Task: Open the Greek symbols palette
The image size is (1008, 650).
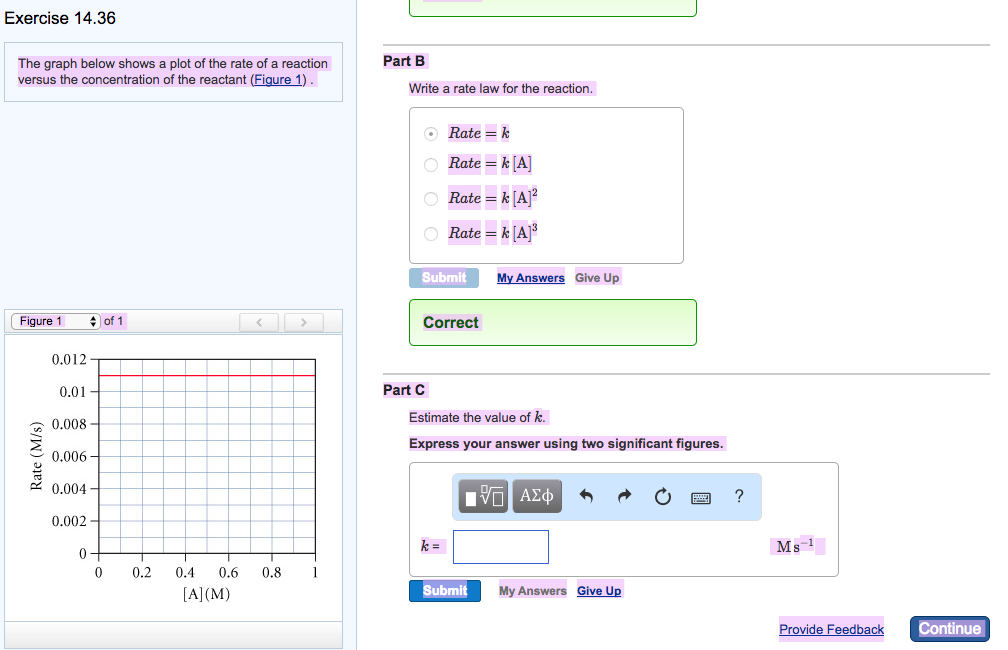Action: (537, 496)
